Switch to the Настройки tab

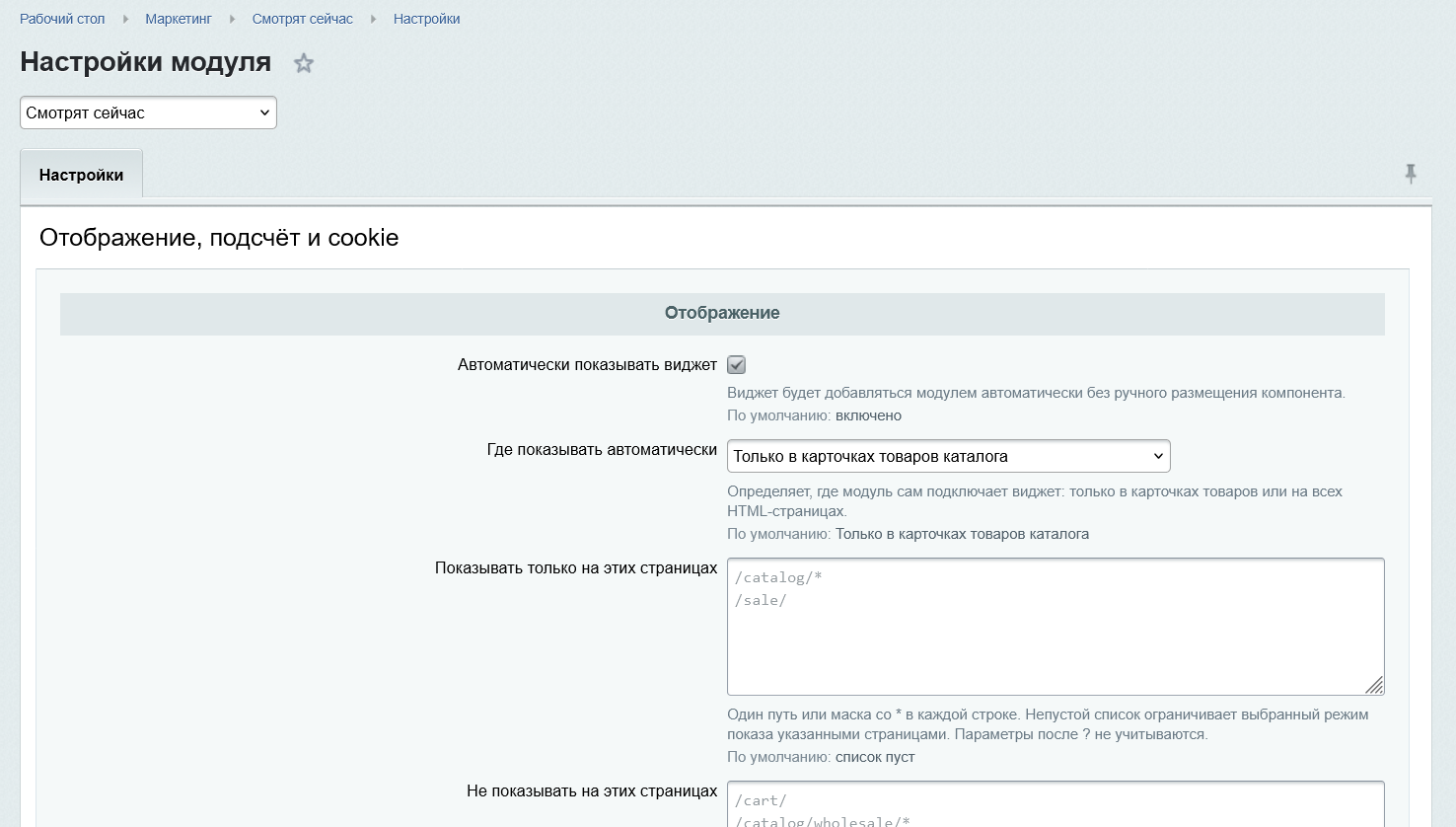(x=81, y=175)
